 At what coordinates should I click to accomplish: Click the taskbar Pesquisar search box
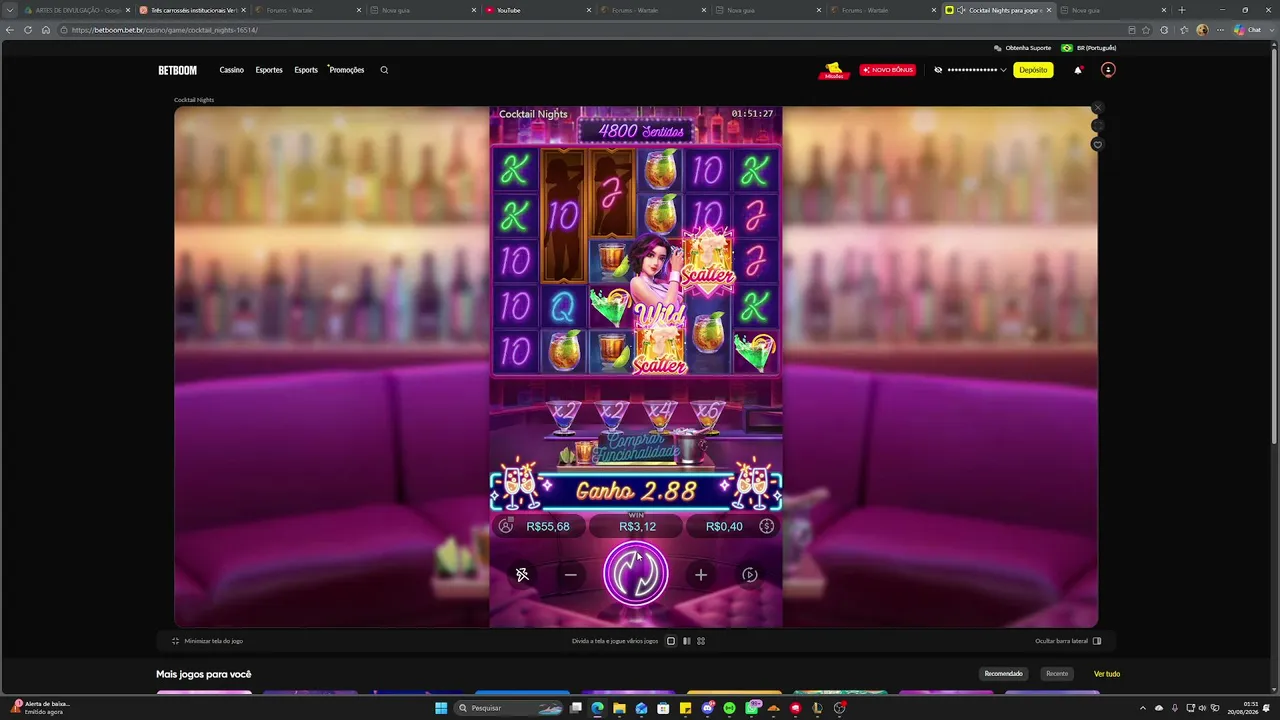[510, 708]
